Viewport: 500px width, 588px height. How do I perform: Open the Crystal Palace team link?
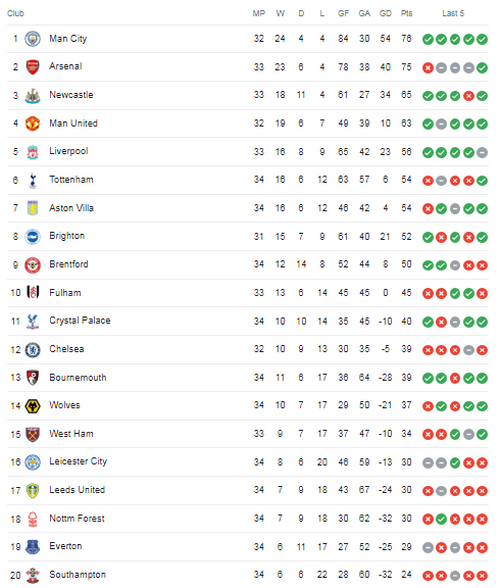[x=80, y=321]
